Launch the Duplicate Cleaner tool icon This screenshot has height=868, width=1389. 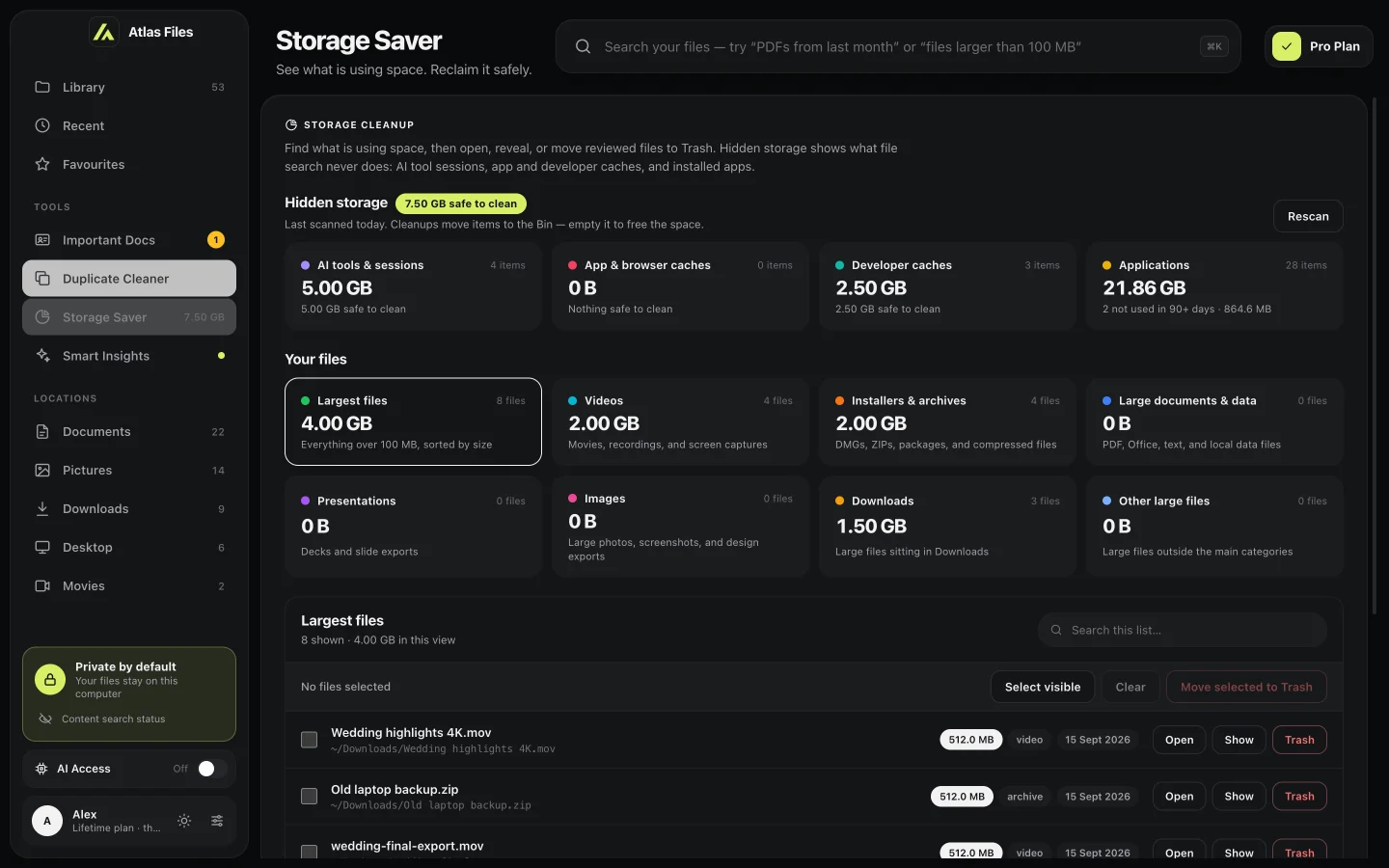coord(42,279)
